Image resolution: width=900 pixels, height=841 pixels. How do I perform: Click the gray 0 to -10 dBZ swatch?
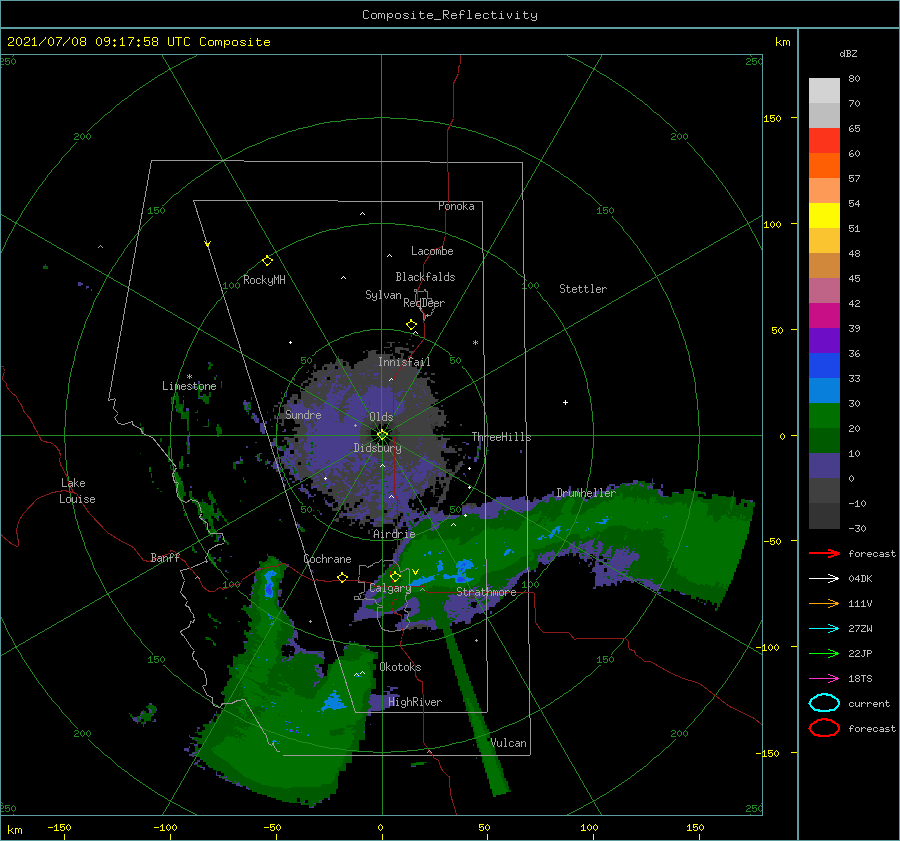pyautogui.click(x=824, y=490)
